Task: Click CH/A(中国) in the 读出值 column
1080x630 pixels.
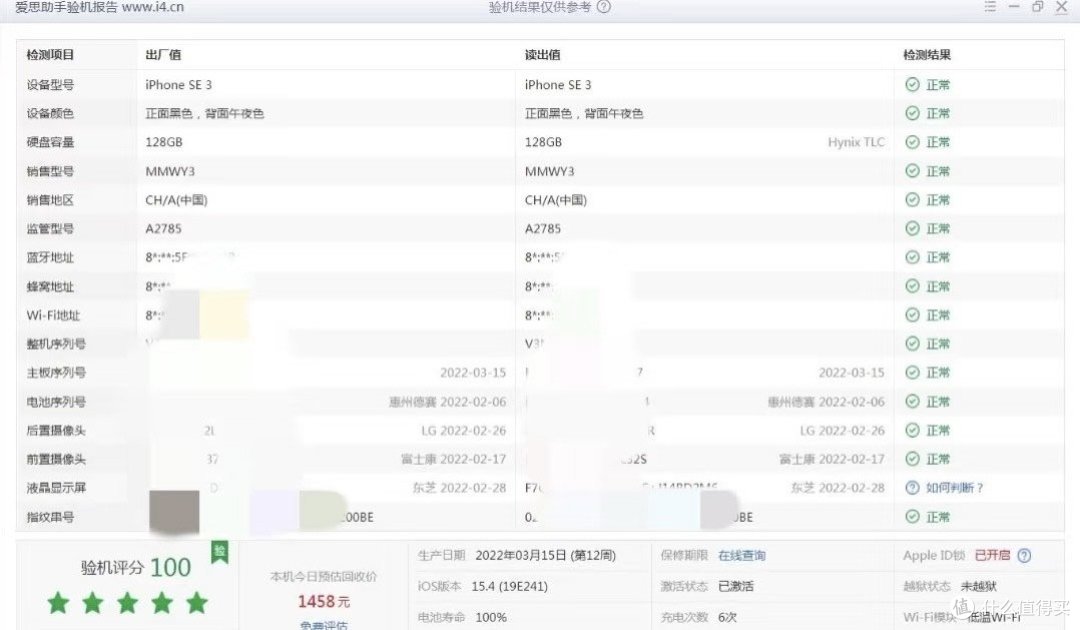Action: click(x=556, y=200)
